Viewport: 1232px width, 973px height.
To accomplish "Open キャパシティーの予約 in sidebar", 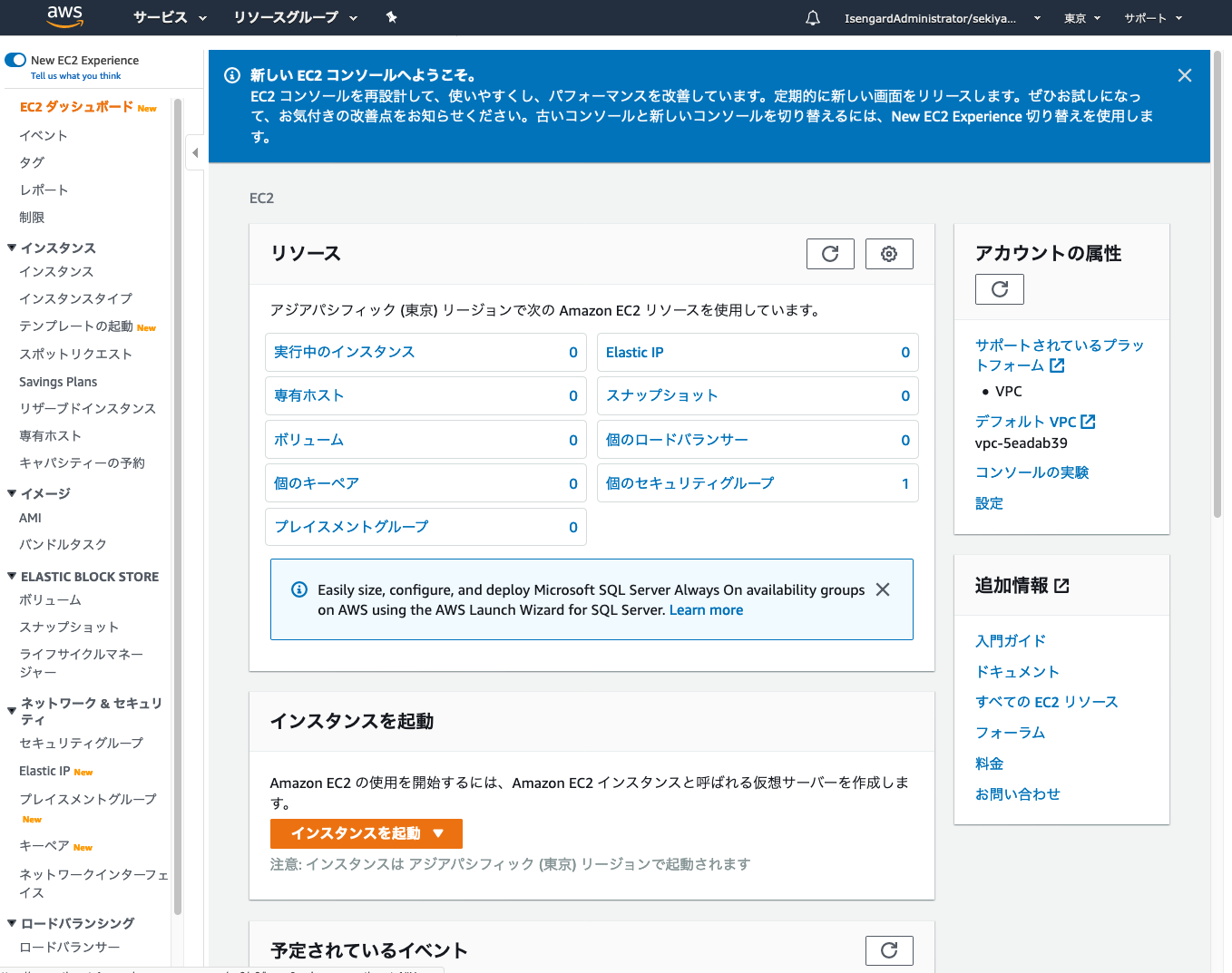I will point(82,462).
